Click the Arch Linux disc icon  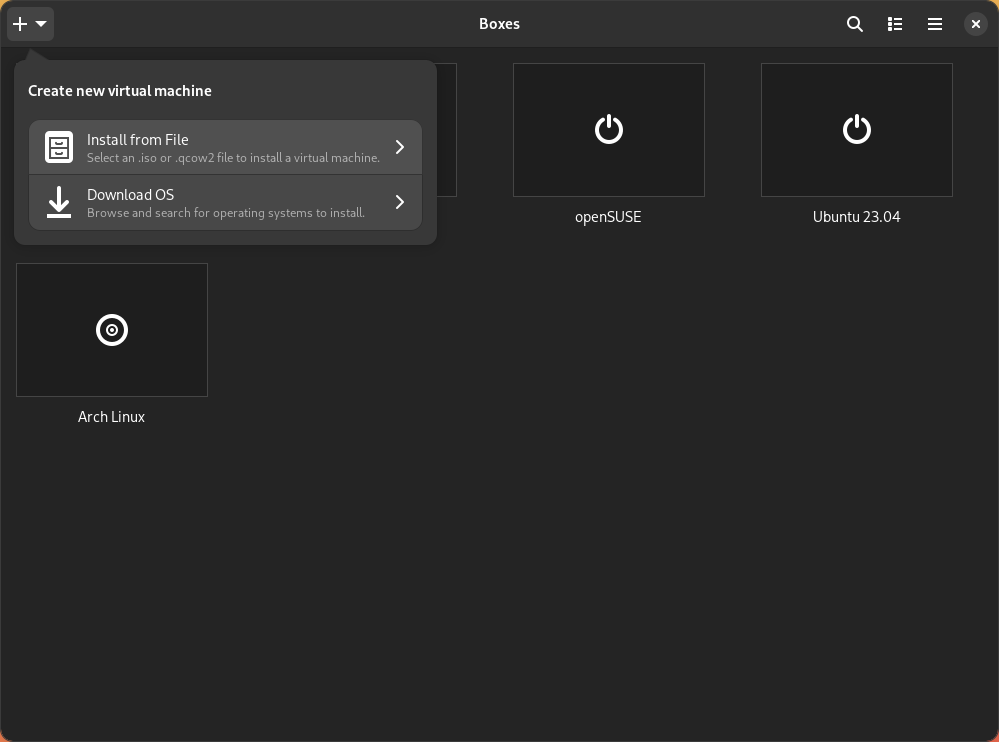tap(111, 330)
